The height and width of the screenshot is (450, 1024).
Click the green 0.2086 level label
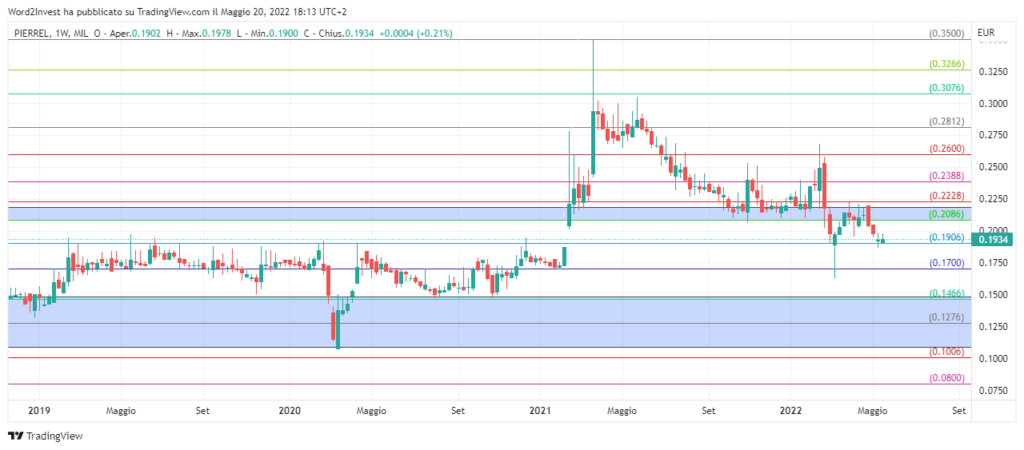click(946, 215)
